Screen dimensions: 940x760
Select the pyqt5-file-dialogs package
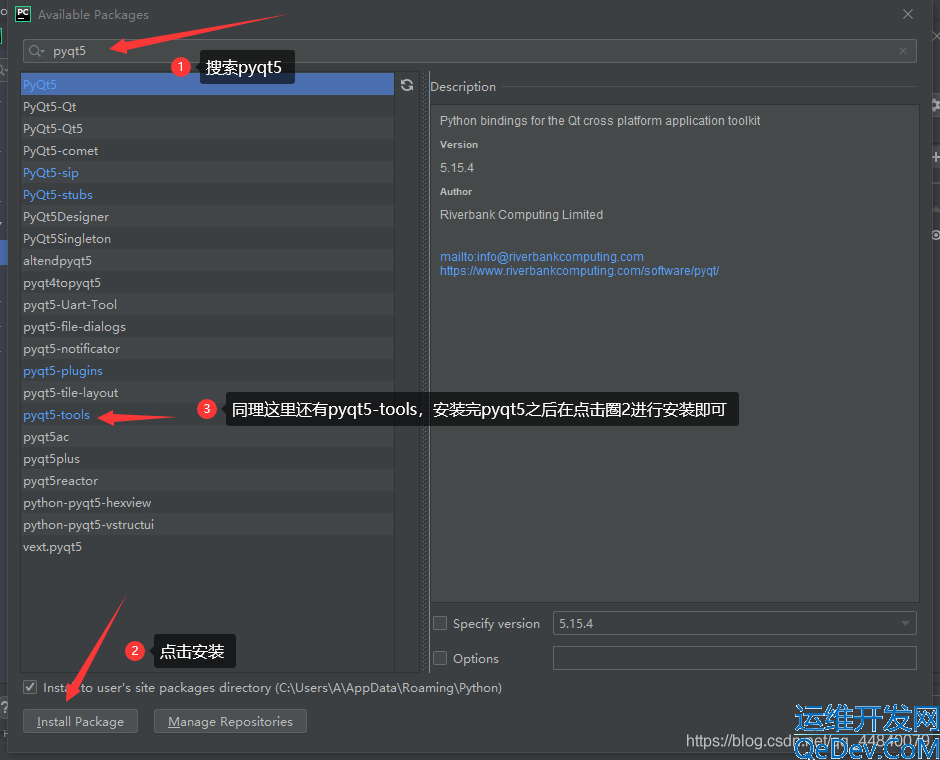pos(207,327)
